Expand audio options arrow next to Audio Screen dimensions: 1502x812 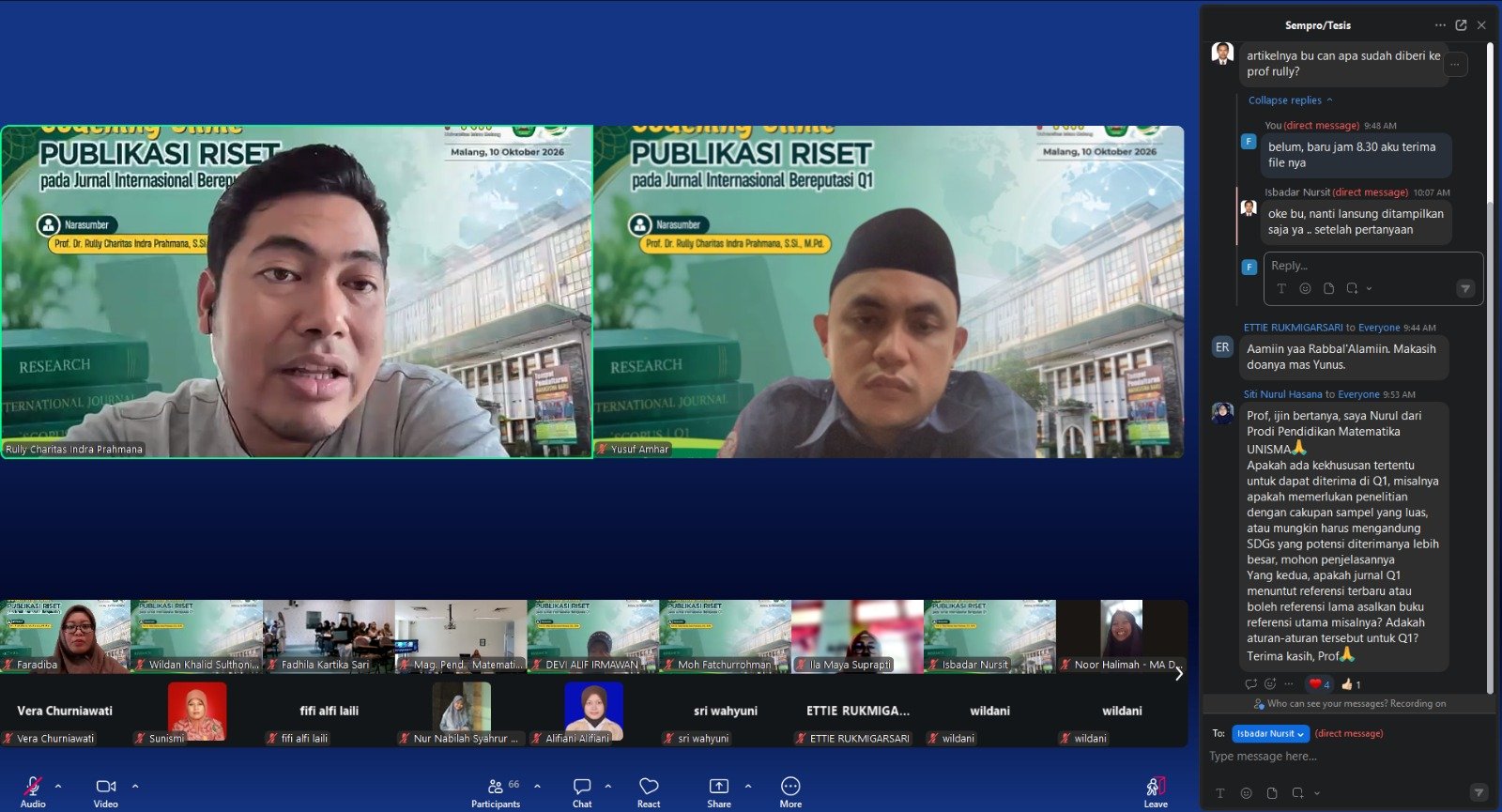click(x=58, y=786)
